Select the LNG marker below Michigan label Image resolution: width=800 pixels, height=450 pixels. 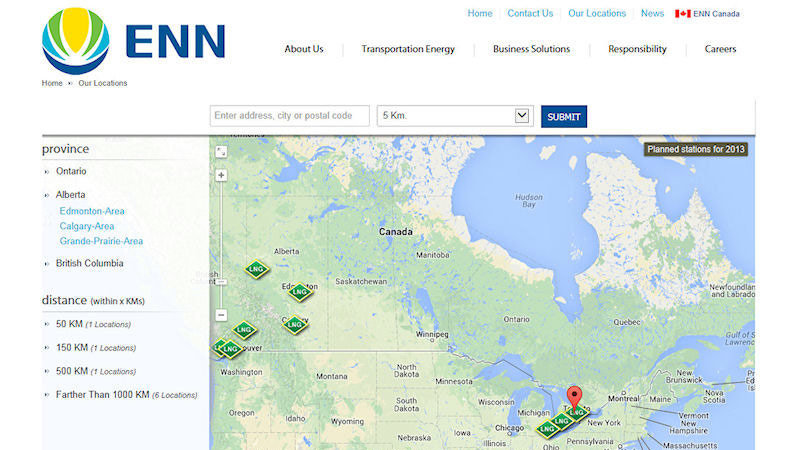tap(547, 429)
